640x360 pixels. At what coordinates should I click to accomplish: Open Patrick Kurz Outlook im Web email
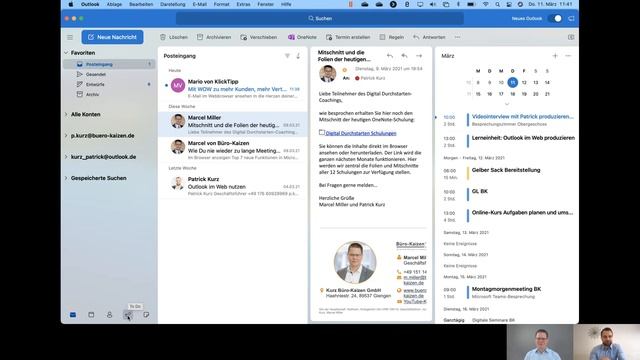(x=233, y=186)
